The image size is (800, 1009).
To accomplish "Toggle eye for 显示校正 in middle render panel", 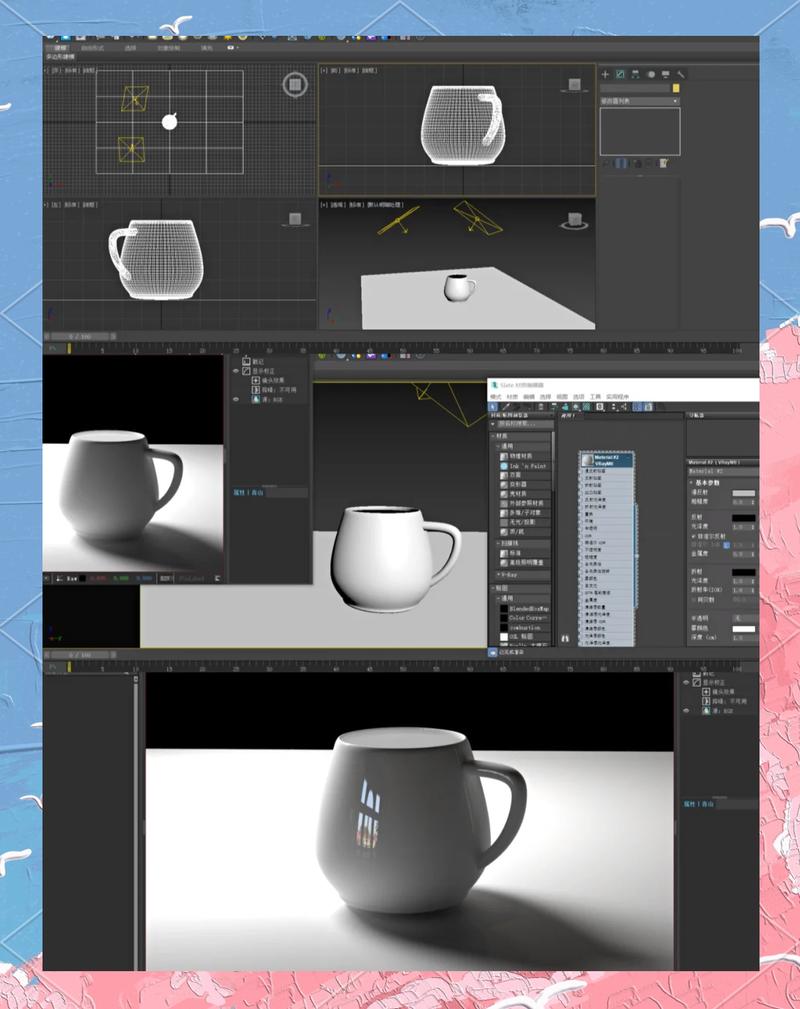I will [x=236, y=371].
